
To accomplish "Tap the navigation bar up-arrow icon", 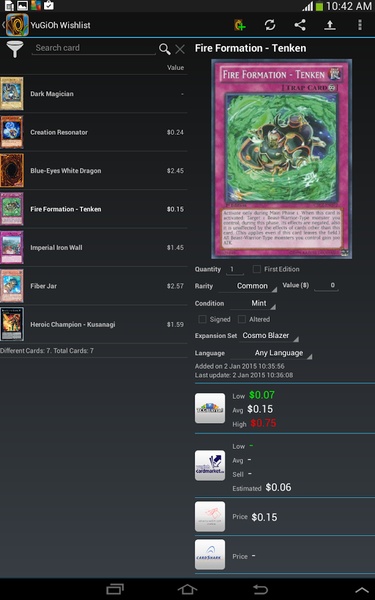I will pyautogui.click(x=362, y=590).
